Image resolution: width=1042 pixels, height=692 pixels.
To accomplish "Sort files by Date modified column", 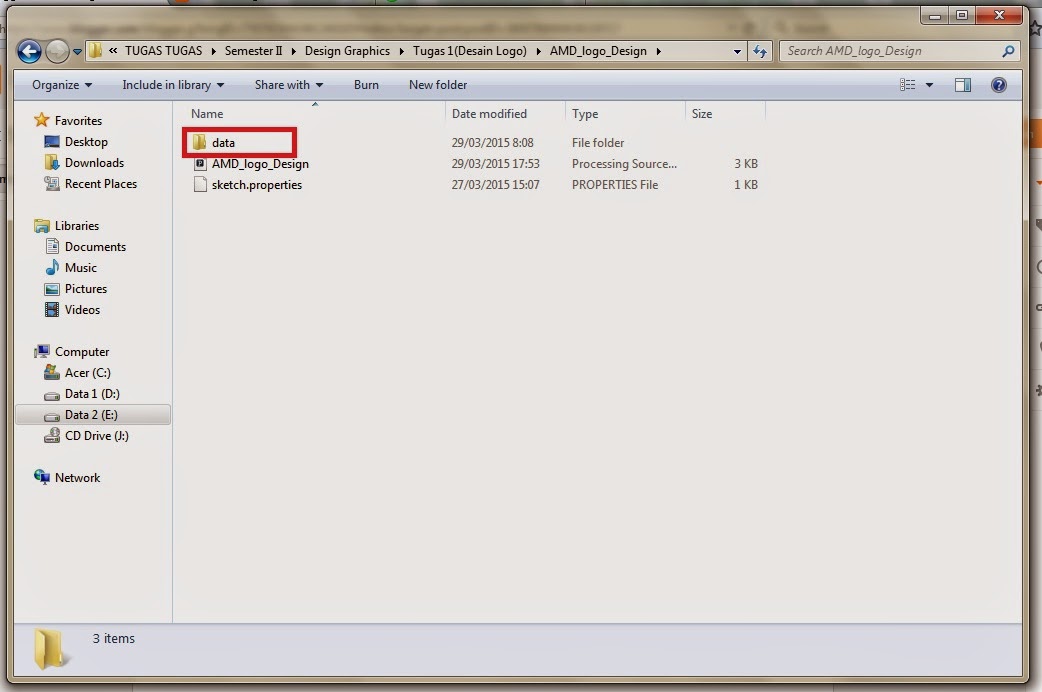I will click(x=489, y=113).
